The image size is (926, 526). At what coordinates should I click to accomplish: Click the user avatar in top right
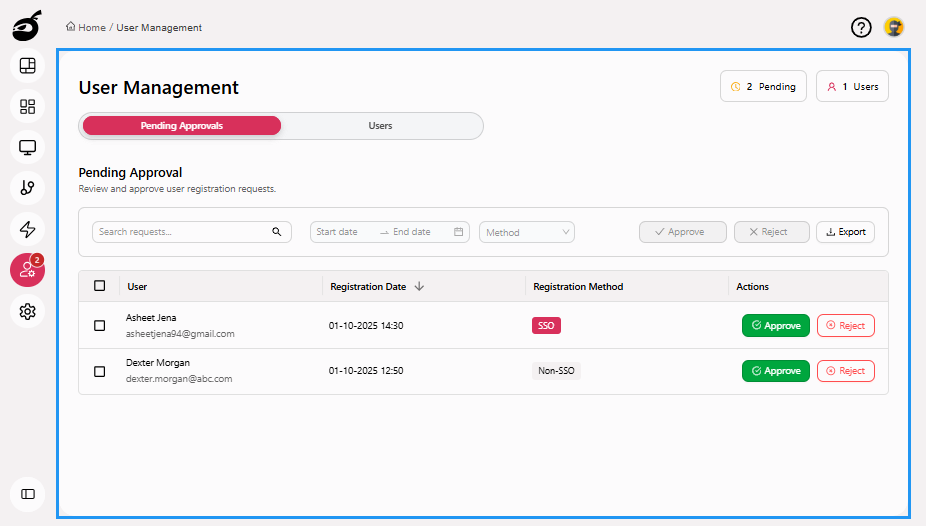894,28
